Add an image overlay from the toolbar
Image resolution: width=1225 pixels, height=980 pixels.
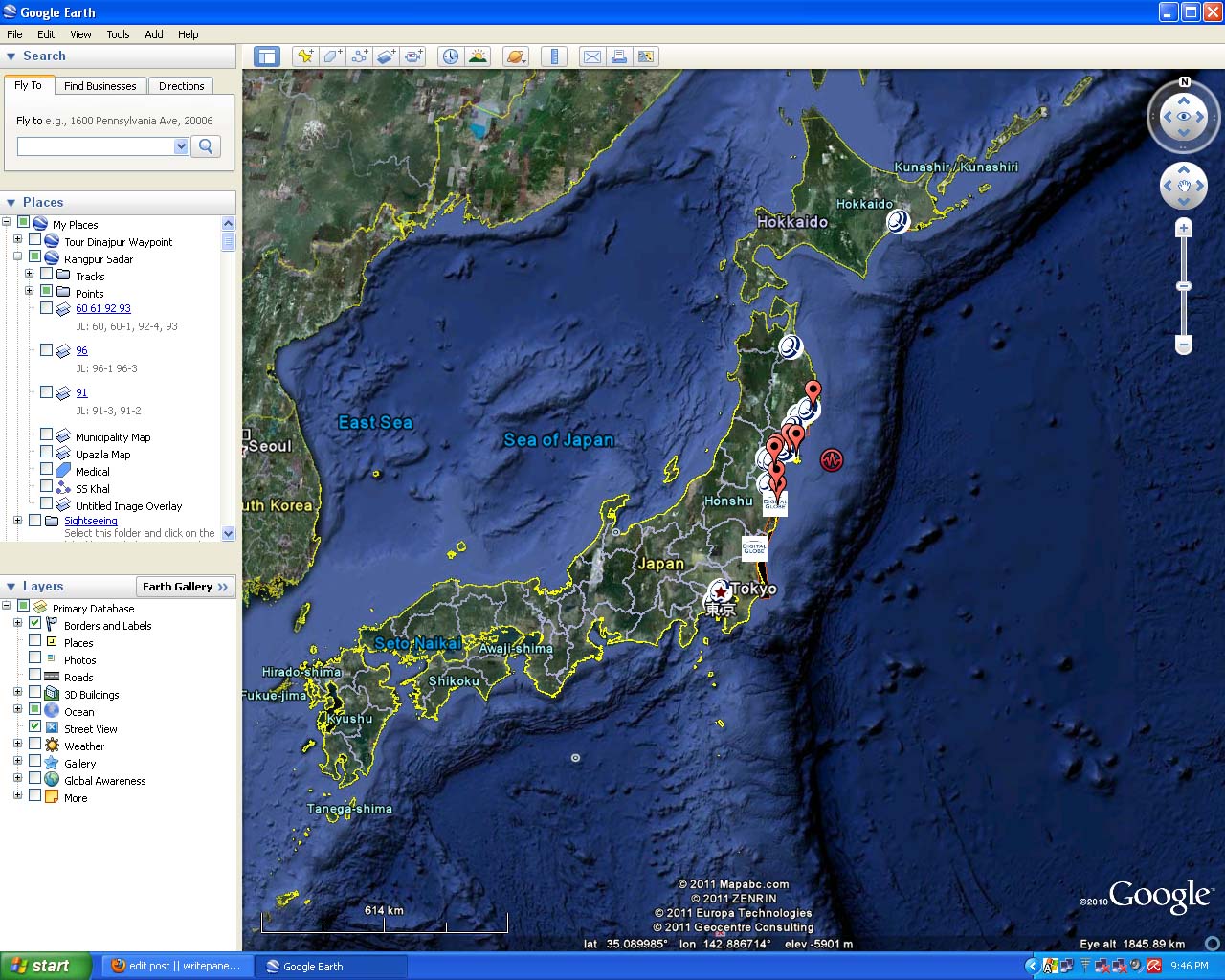386,56
